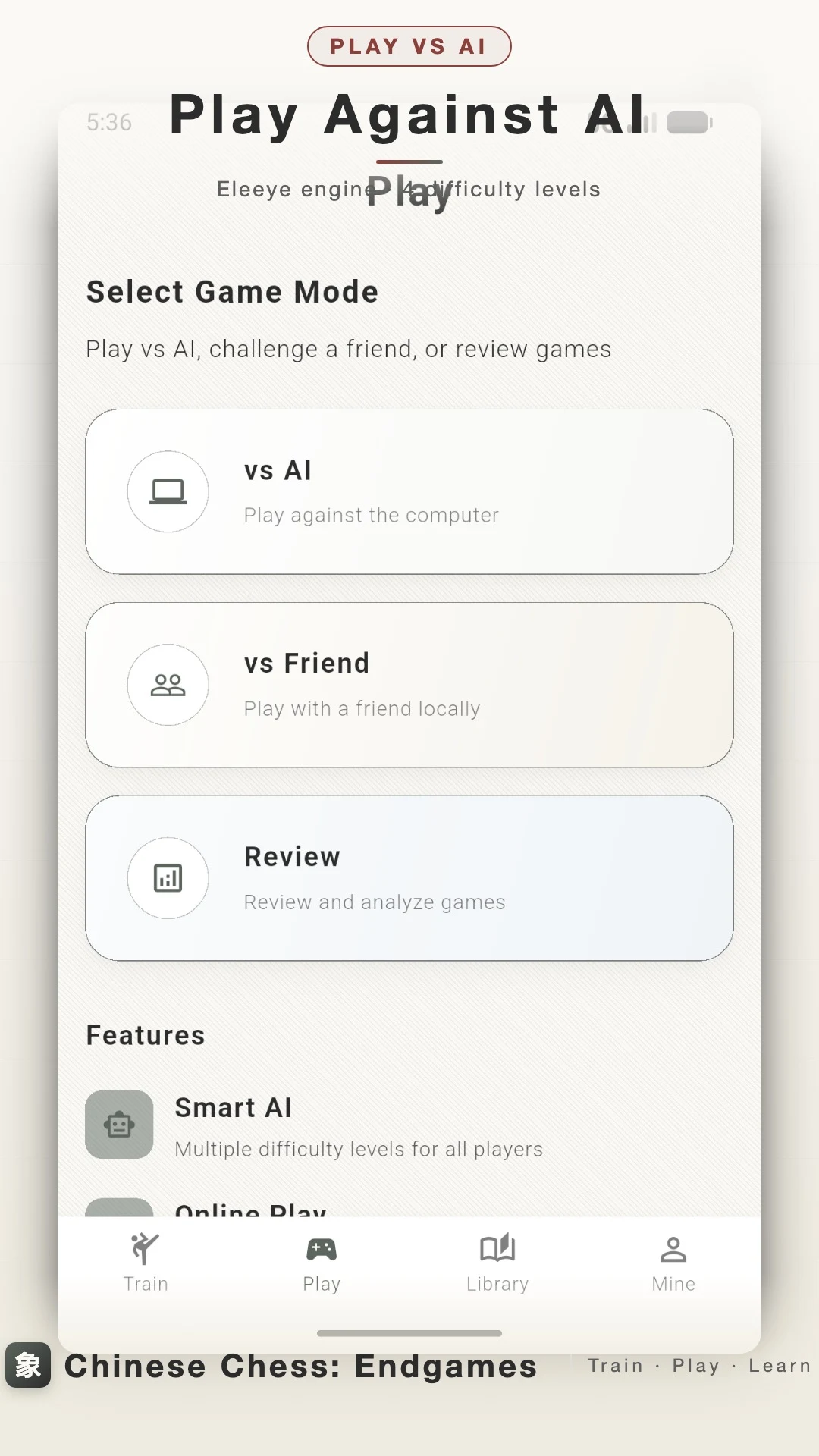Tap the chart icon for Review
819x1456 pixels.
168,878
